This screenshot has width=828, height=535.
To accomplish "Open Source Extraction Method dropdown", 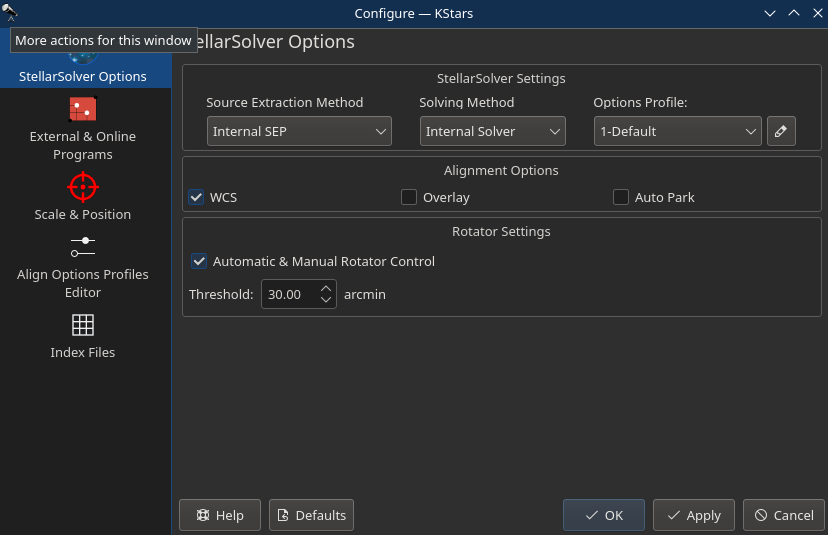I will point(299,131).
